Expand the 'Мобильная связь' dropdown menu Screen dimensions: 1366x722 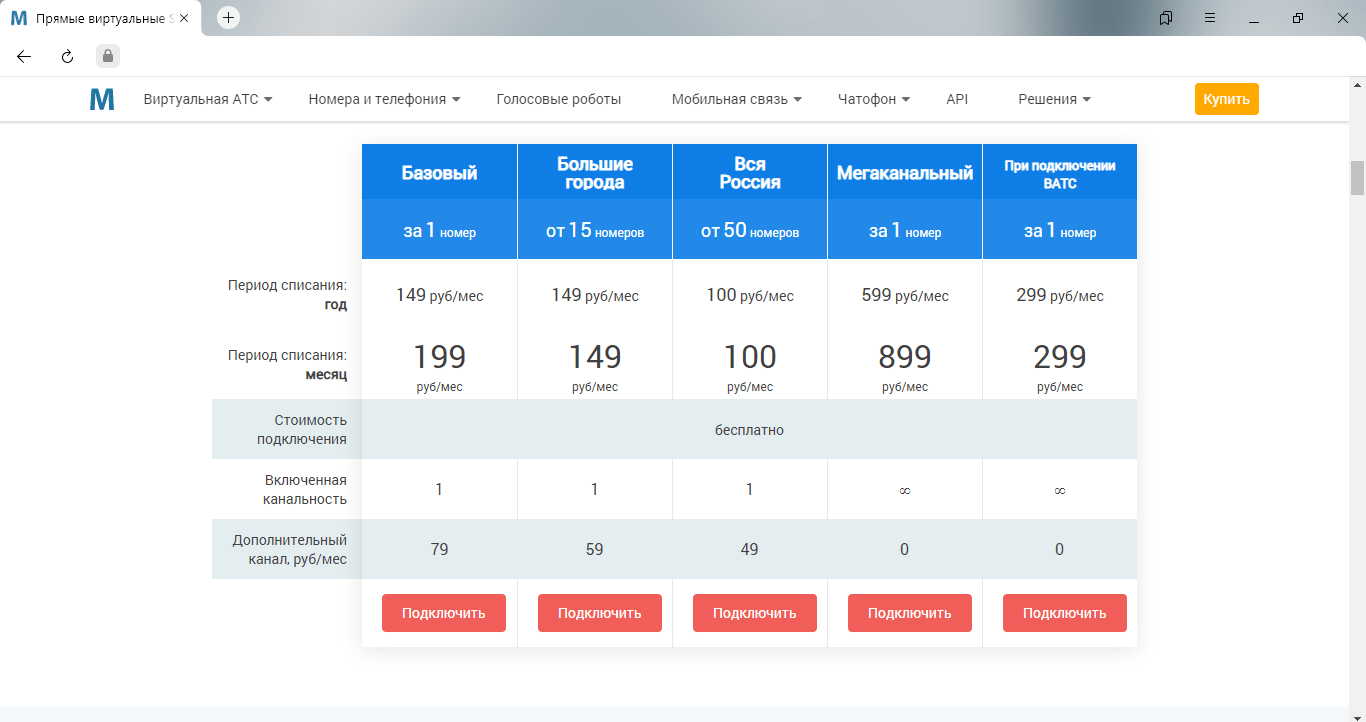(x=737, y=99)
